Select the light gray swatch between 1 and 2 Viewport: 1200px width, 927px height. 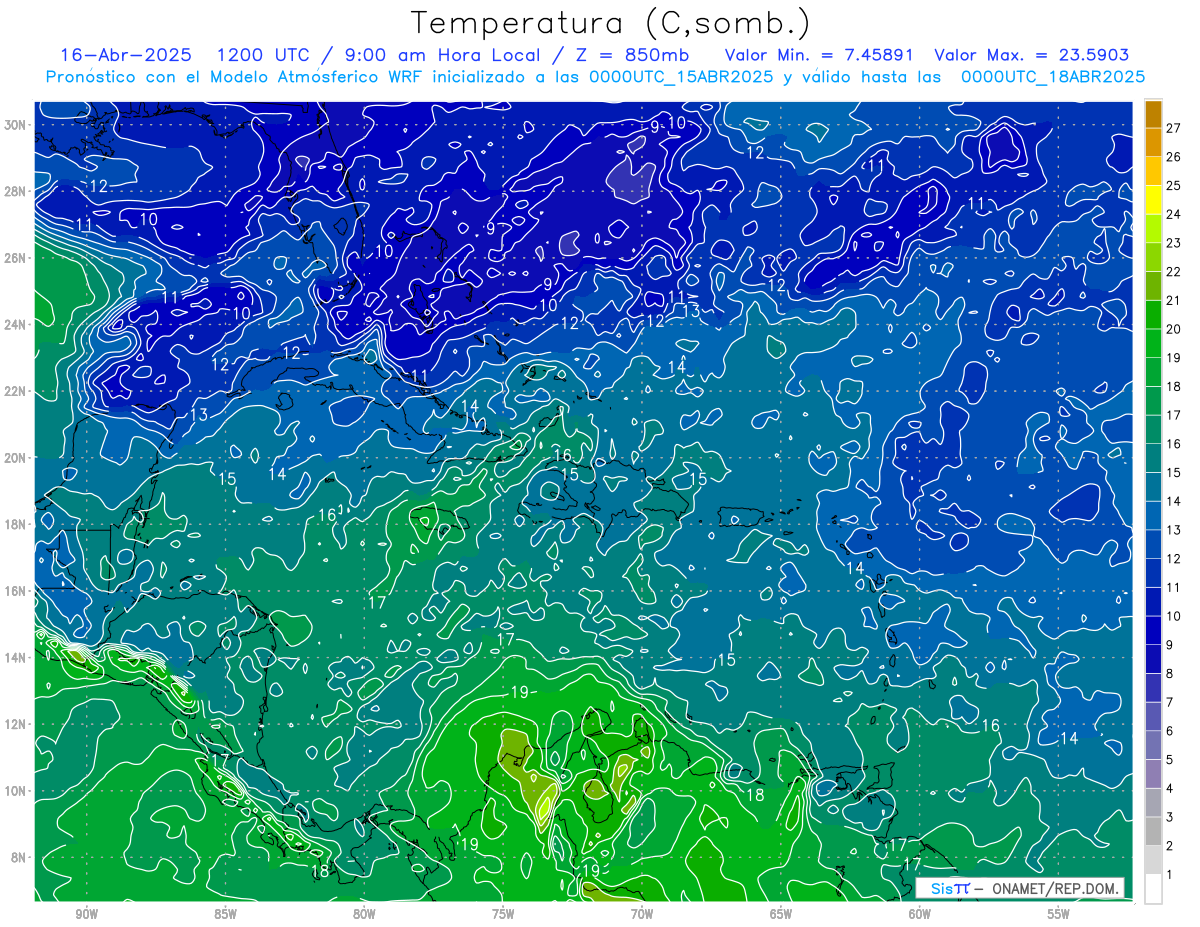point(1153,859)
